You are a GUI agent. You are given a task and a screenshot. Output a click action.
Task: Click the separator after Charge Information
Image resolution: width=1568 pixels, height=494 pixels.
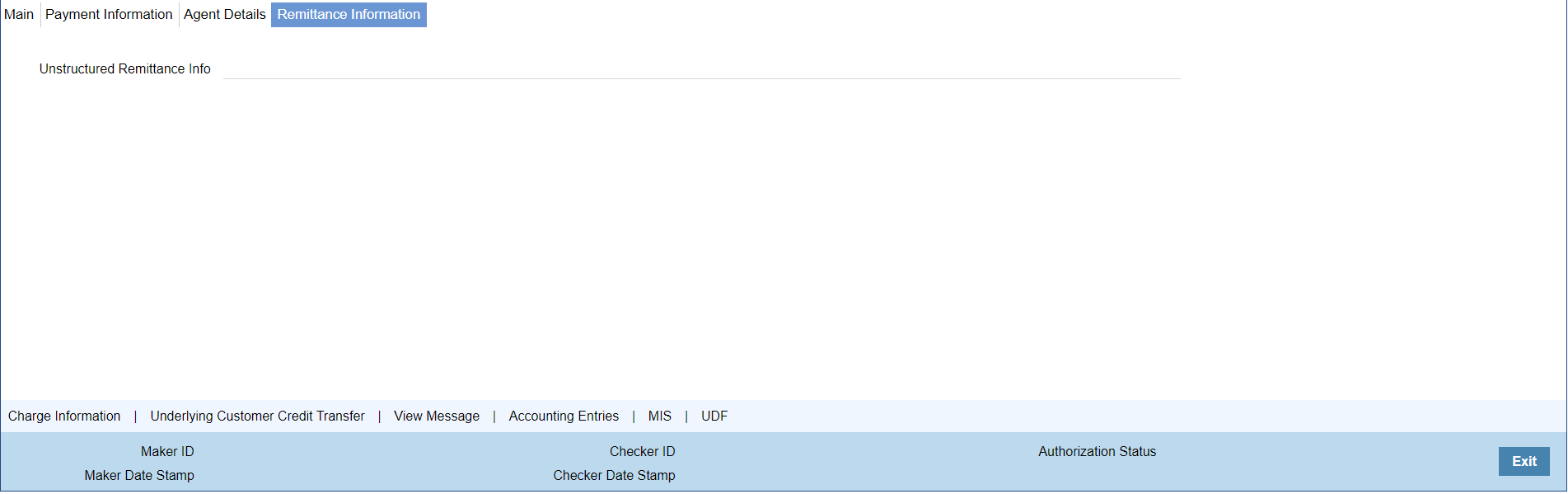(135, 416)
